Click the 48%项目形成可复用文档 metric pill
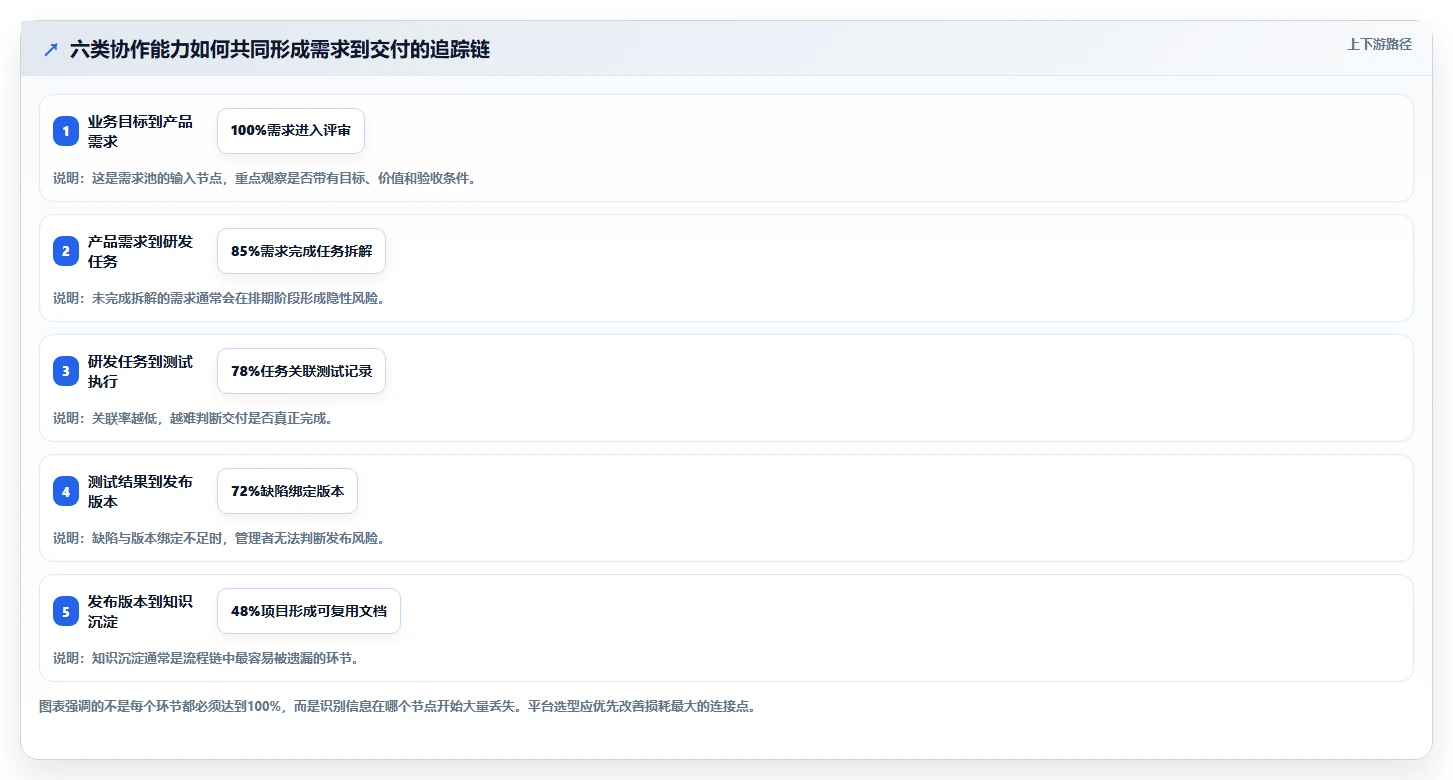Screen dimensions: 1453x780 coord(309,611)
